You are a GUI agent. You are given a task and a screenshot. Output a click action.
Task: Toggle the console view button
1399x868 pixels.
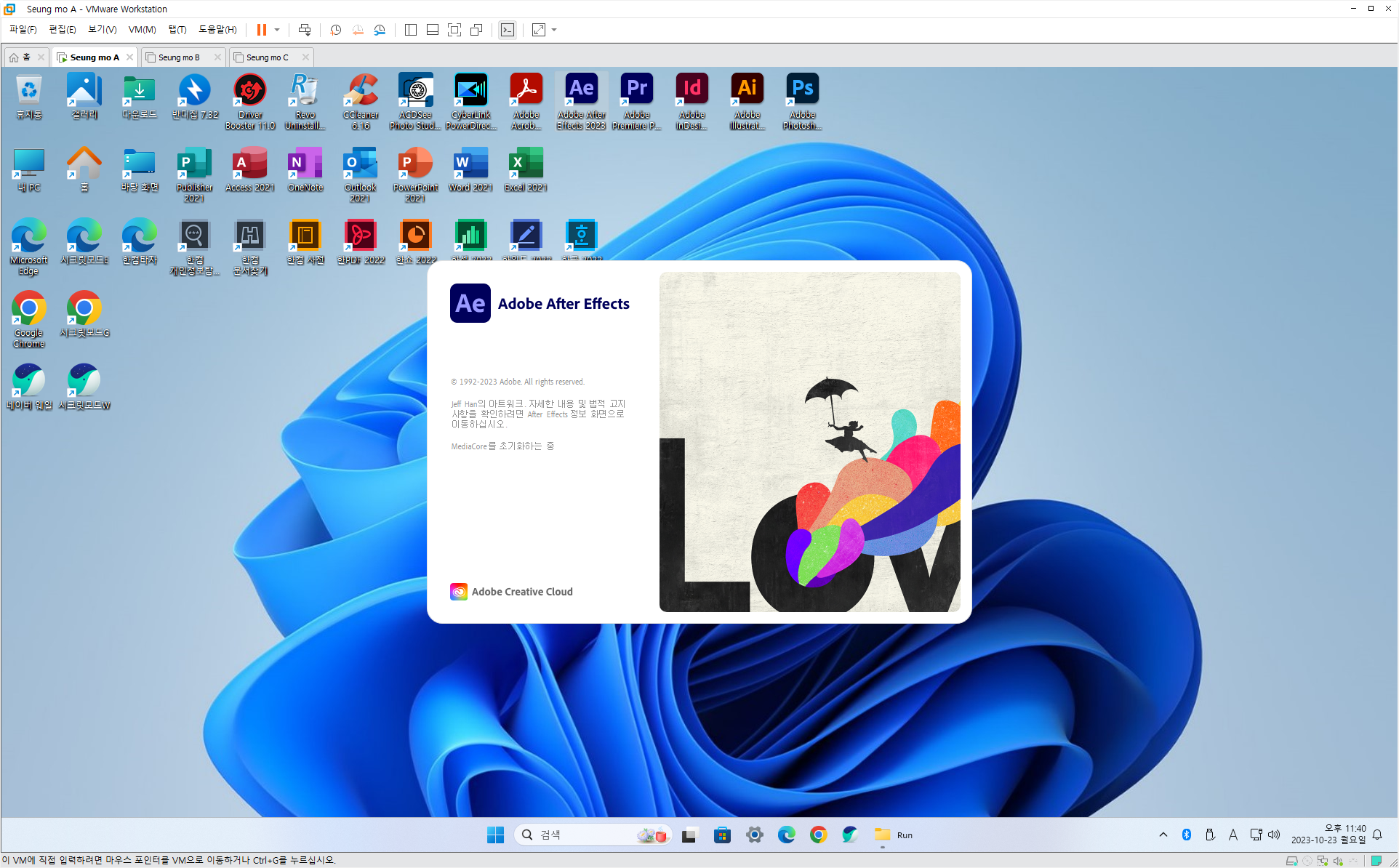point(508,30)
